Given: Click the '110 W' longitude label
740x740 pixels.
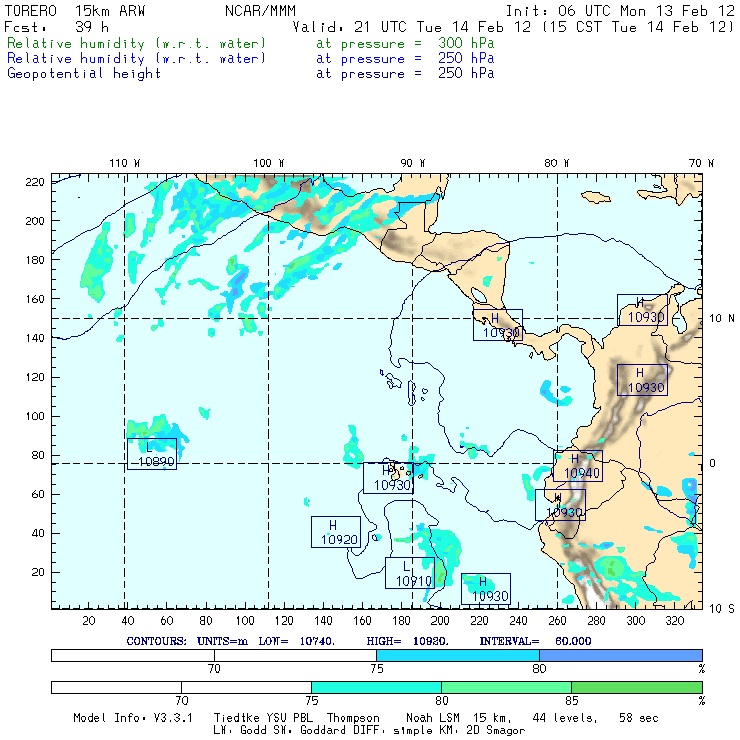Looking at the screenshot, I should [x=125, y=163].
